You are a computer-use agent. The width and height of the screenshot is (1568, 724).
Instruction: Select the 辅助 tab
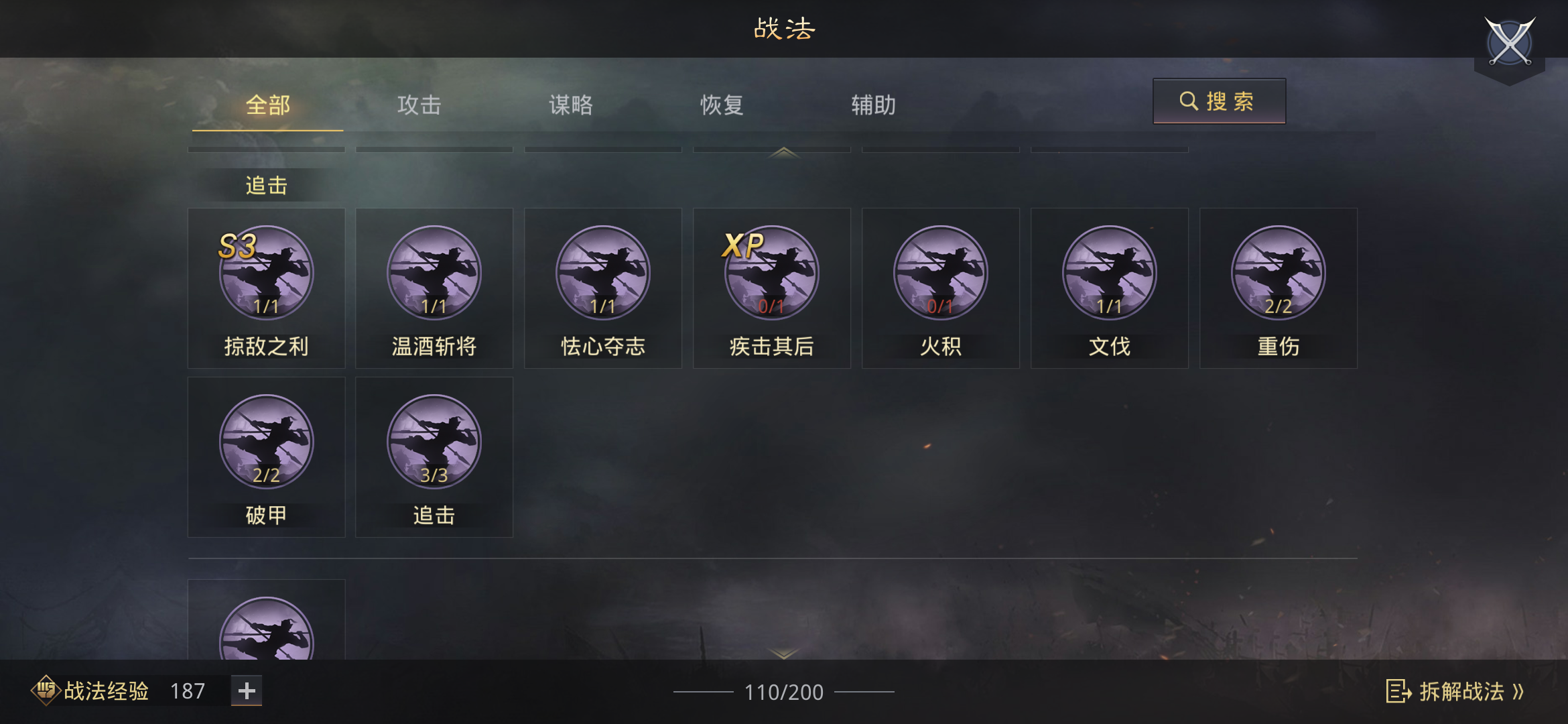pyautogui.click(x=873, y=105)
